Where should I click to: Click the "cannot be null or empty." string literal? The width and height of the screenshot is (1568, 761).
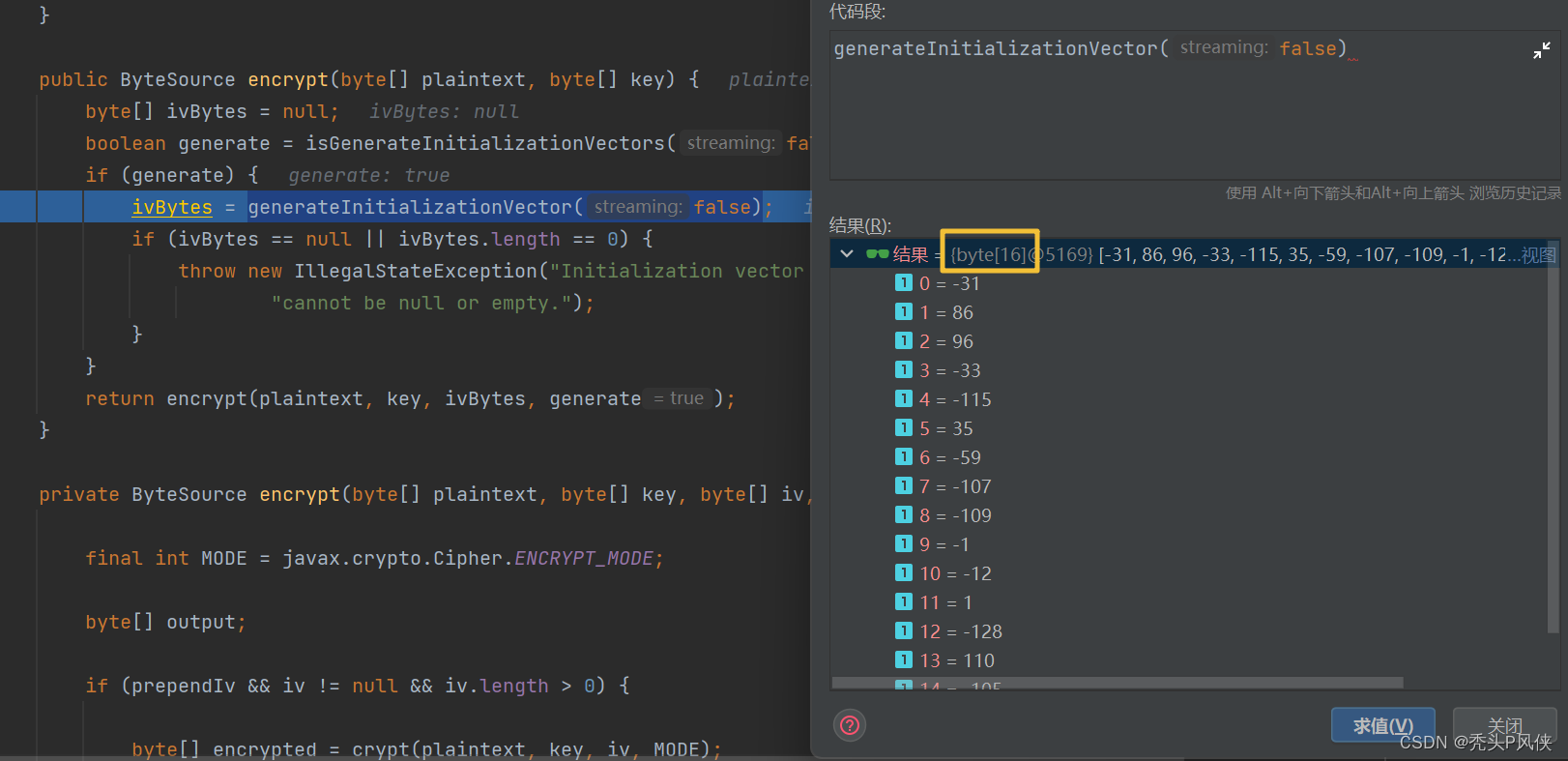click(x=421, y=303)
